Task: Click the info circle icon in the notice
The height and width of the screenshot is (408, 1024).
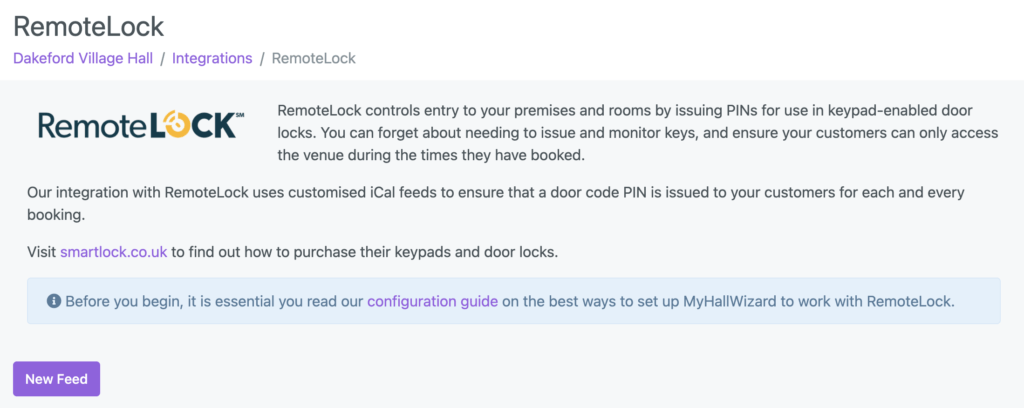Action: [54, 301]
